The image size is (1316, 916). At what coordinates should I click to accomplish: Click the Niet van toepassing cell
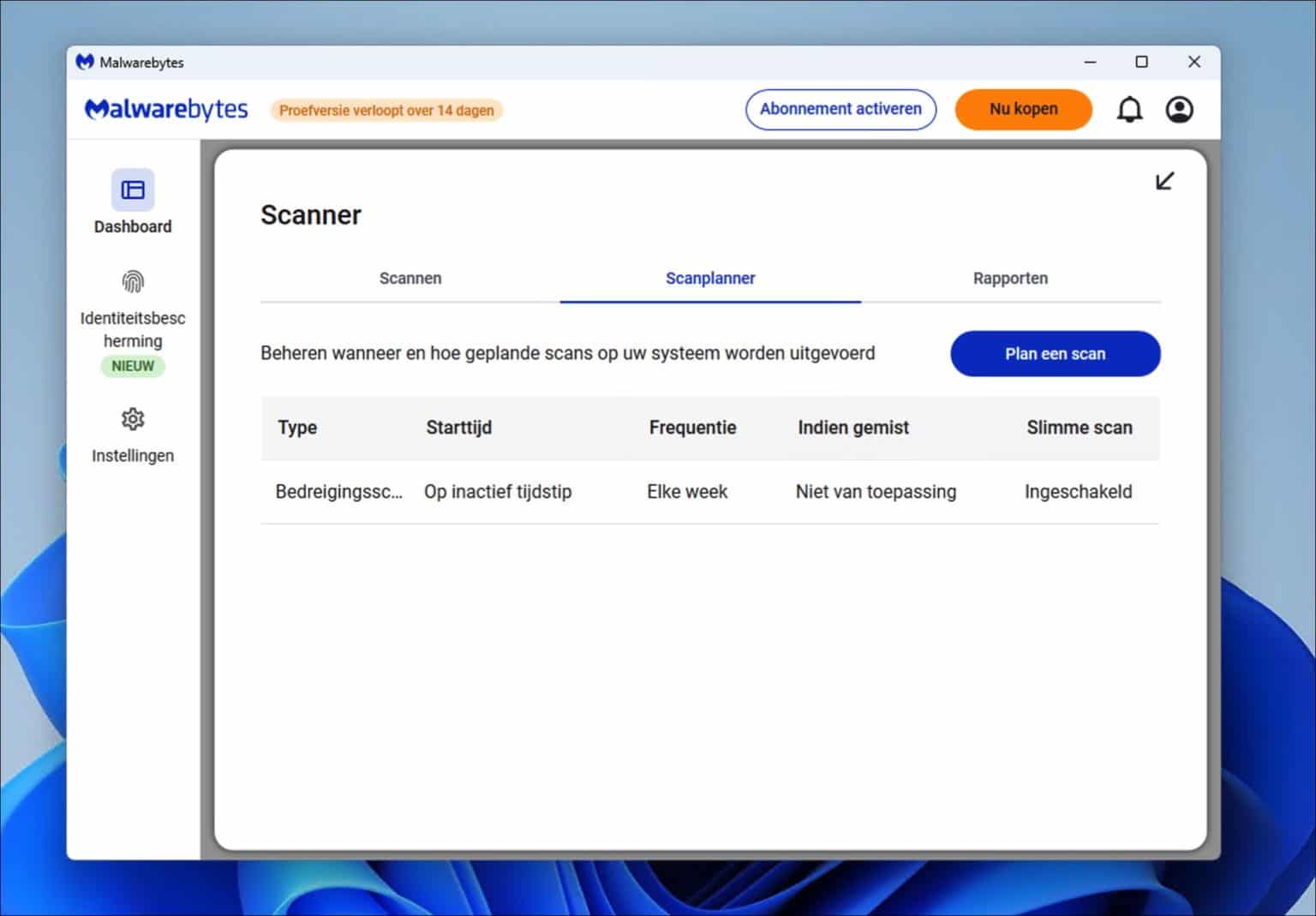click(x=876, y=492)
